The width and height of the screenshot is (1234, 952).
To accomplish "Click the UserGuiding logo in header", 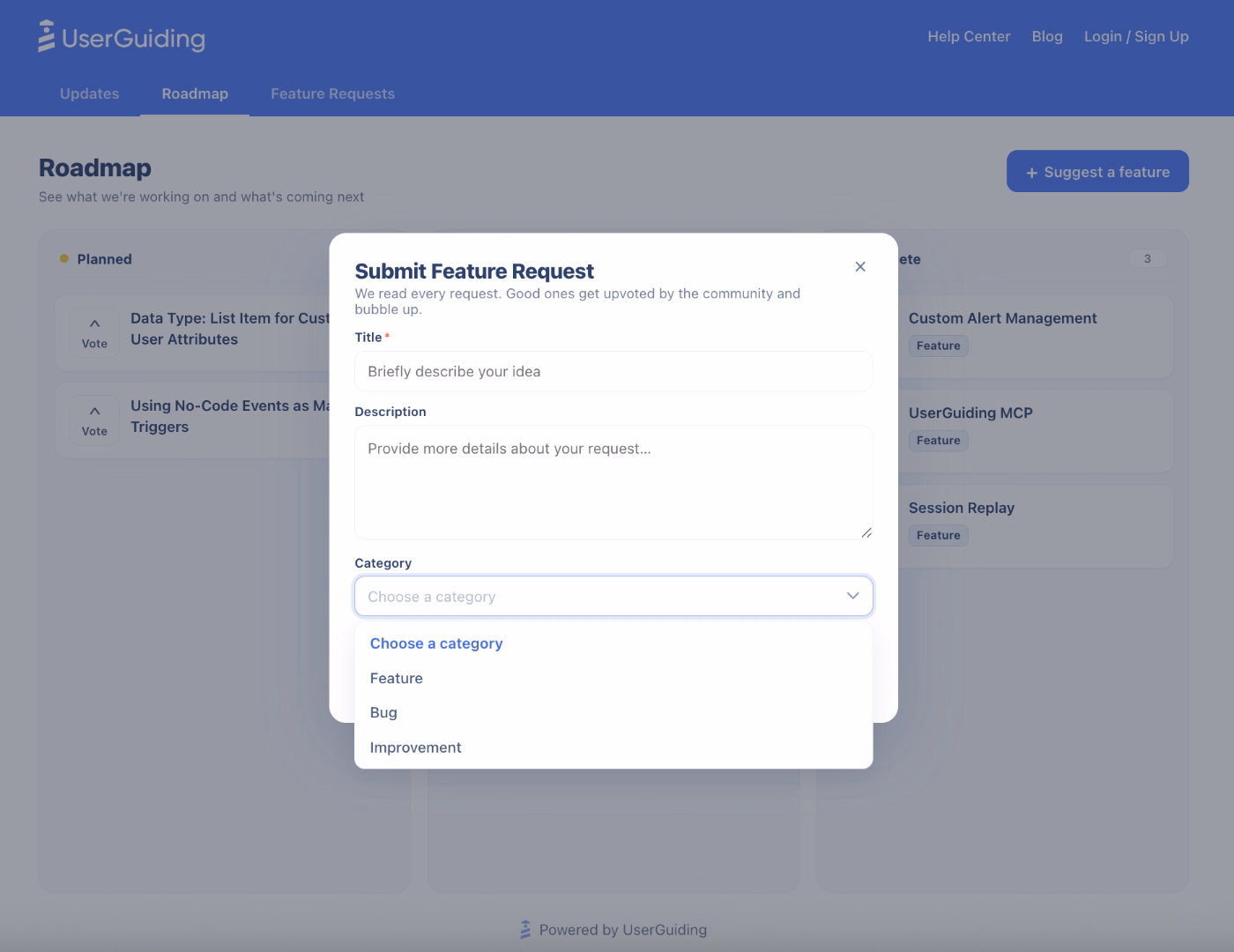I will click(122, 37).
